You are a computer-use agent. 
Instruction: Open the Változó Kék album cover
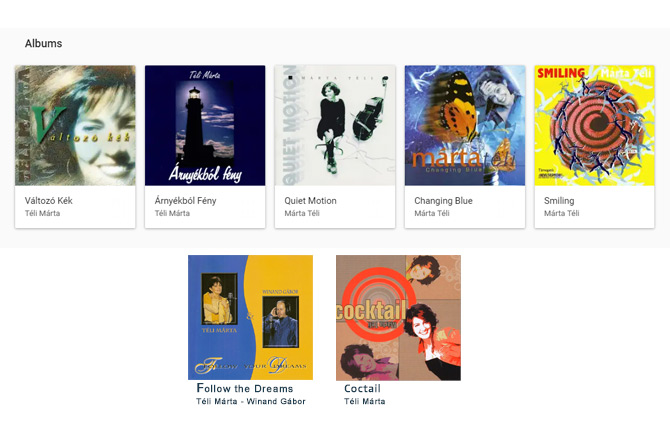[x=75, y=125]
